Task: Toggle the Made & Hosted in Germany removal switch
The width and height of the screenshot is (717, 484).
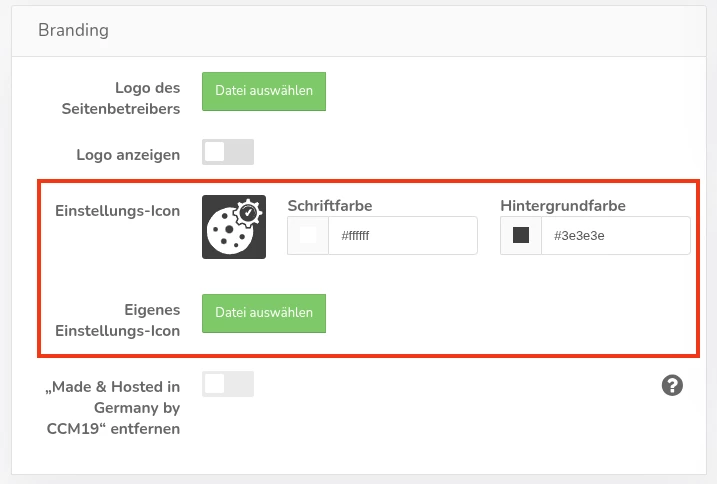Action: tap(228, 384)
